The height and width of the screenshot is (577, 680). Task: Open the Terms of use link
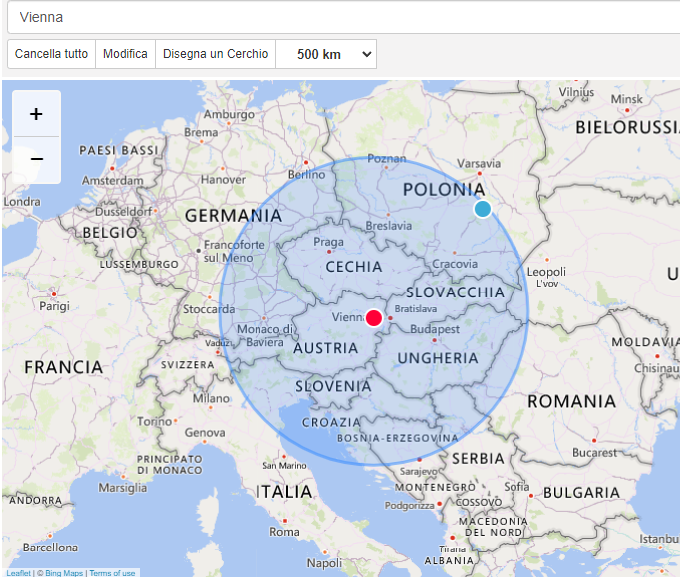[x=112, y=573]
